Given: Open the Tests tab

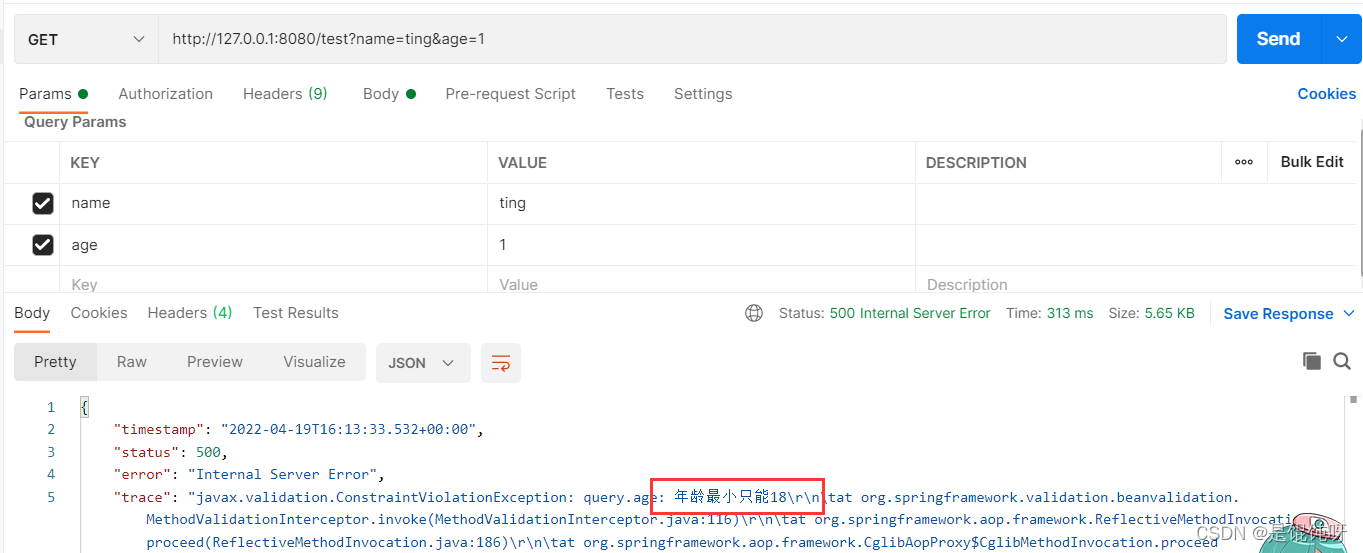Looking at the screenshot, I should point(625,94).
